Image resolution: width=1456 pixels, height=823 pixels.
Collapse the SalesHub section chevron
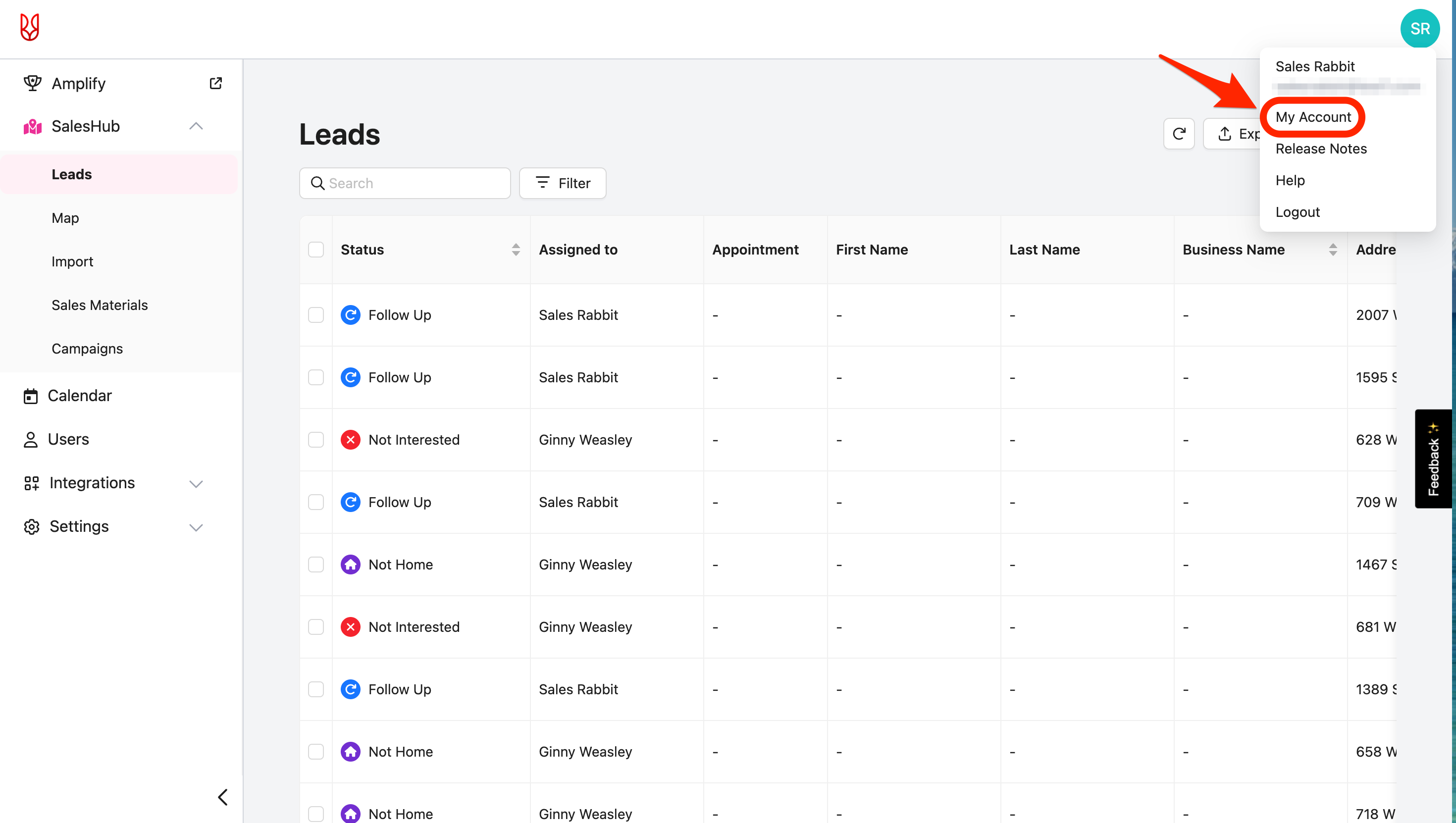[196, 126]
